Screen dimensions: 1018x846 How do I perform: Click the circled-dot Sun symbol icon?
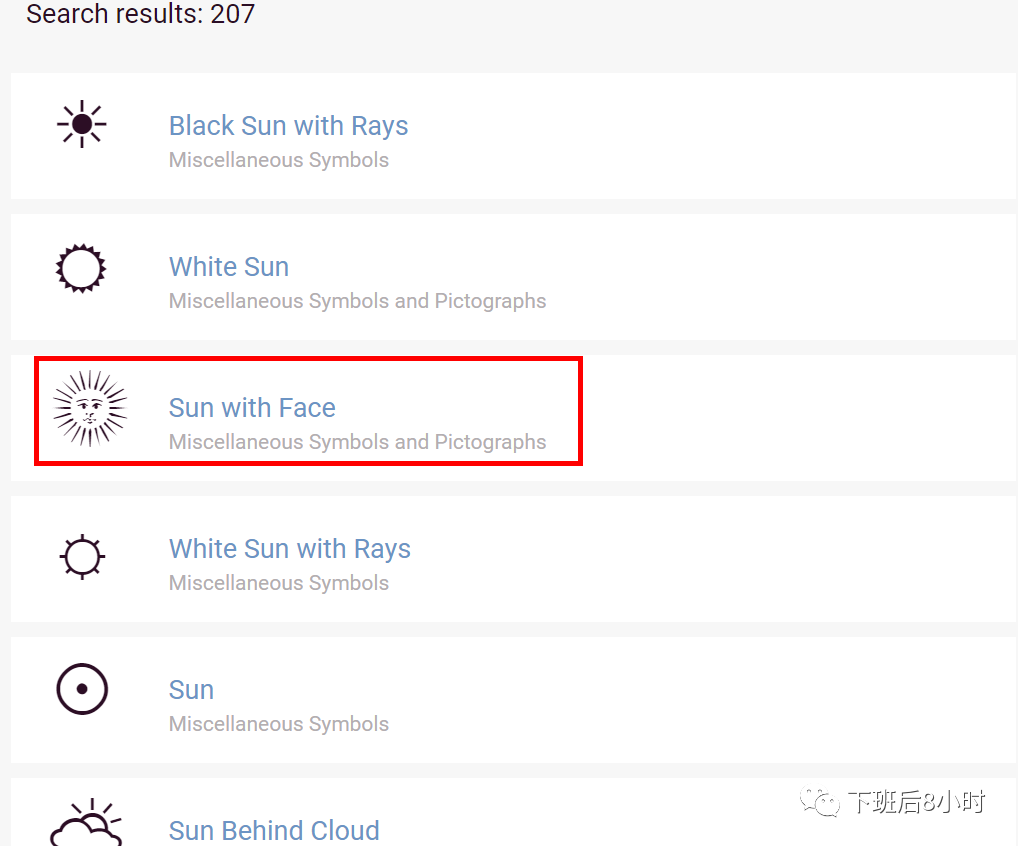(82, 690)
